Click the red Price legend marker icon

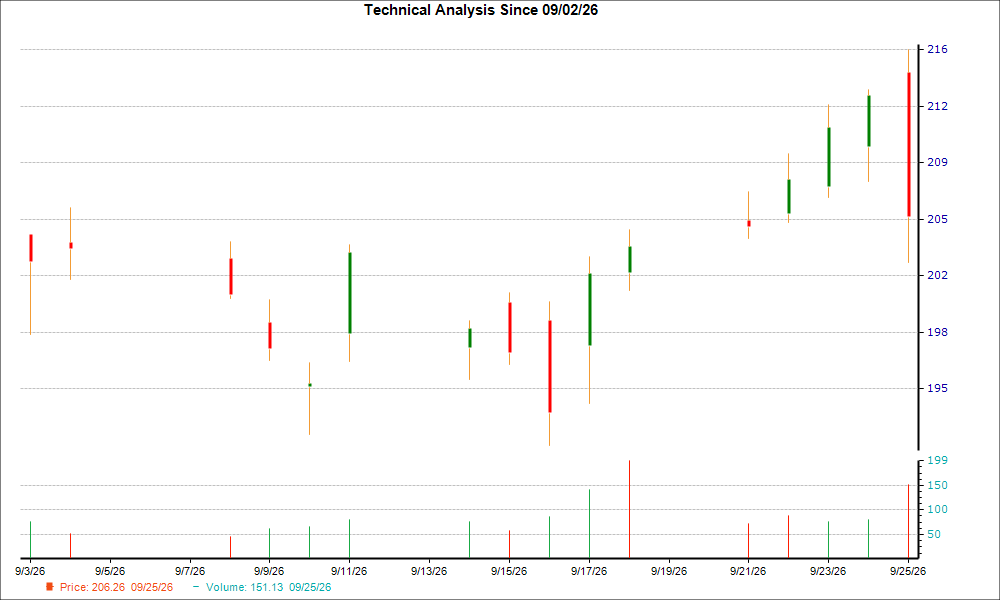click(x=49, y=587)
